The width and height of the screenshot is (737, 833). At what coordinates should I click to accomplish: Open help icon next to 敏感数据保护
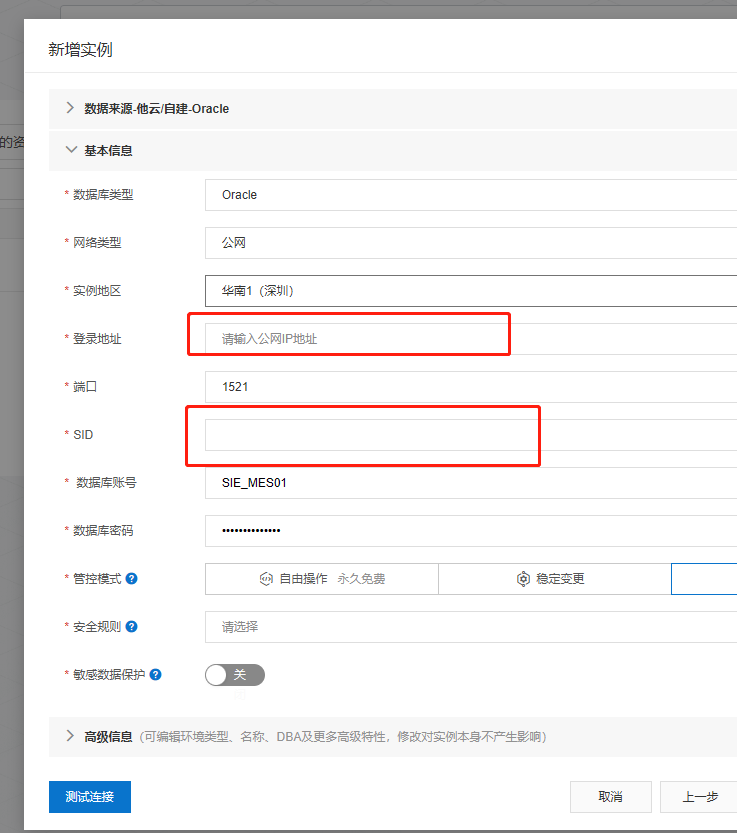(x=156, y=675)
